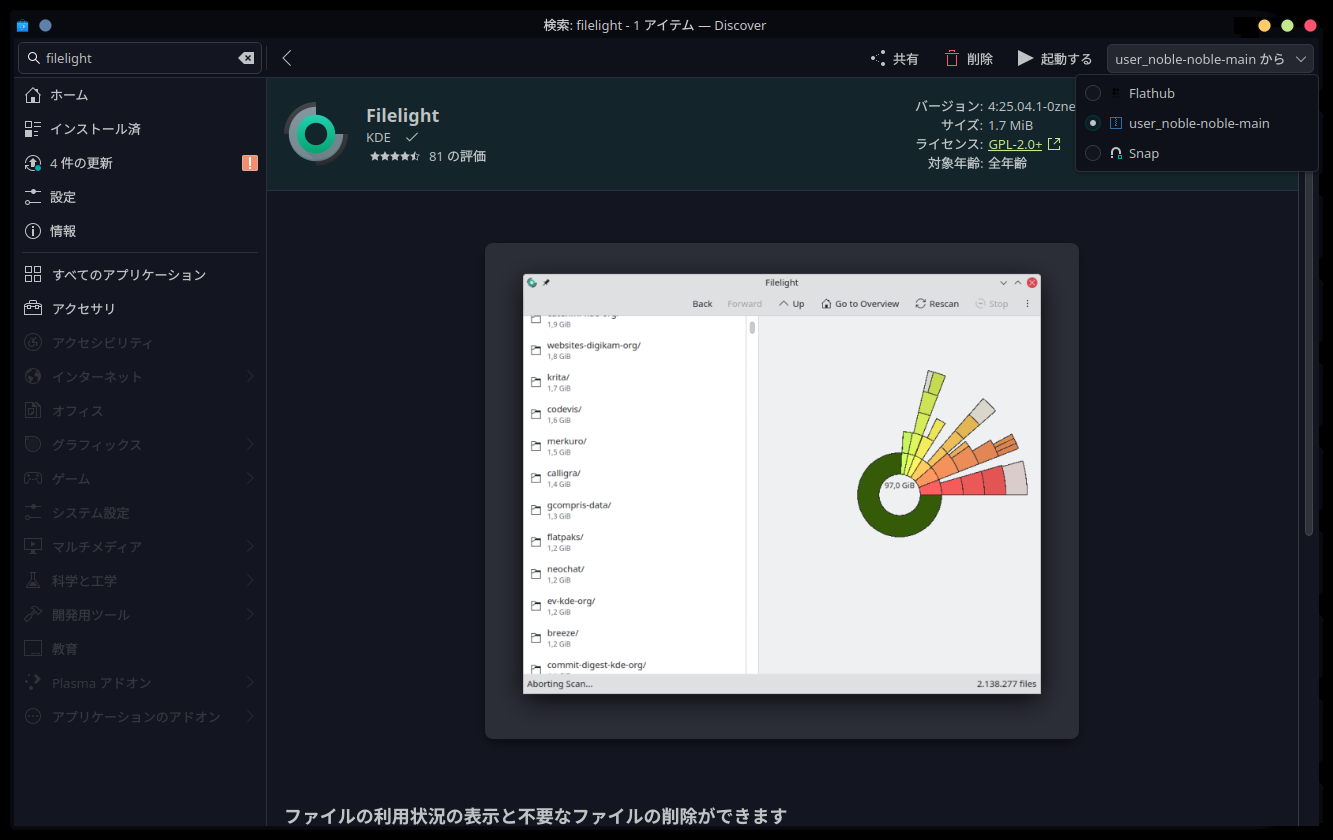Click the 起動する launch button
The height and width of the screenshot is (840, 1333).
point(1055,59)
